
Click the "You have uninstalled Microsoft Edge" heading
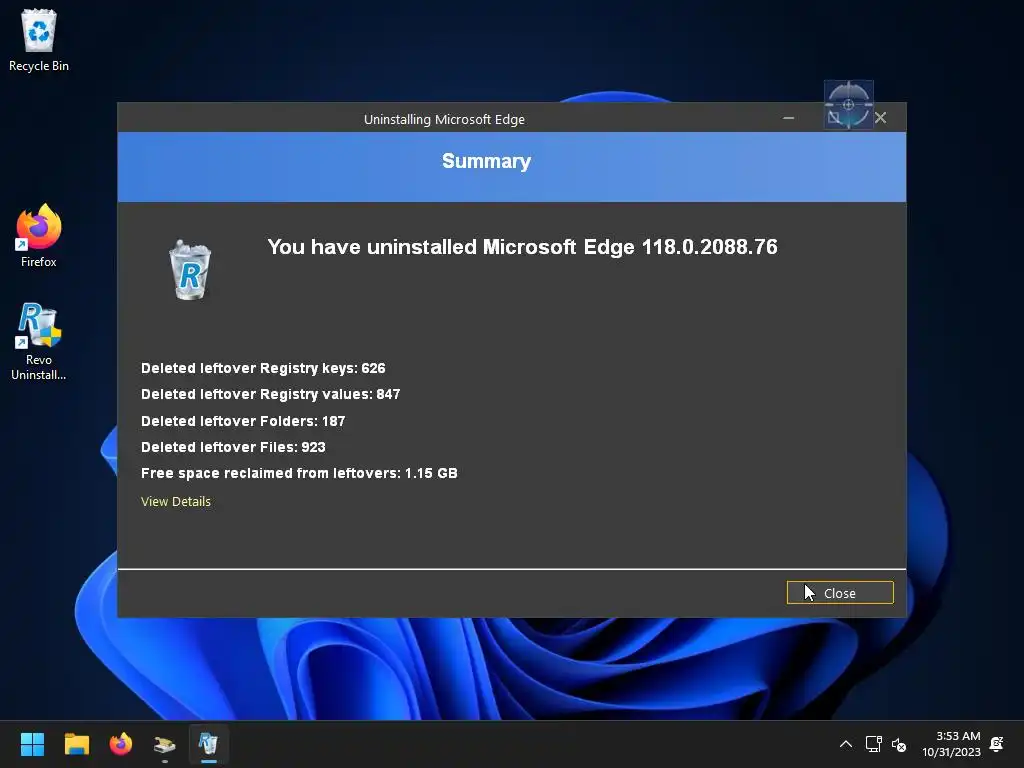coord(522,247)
